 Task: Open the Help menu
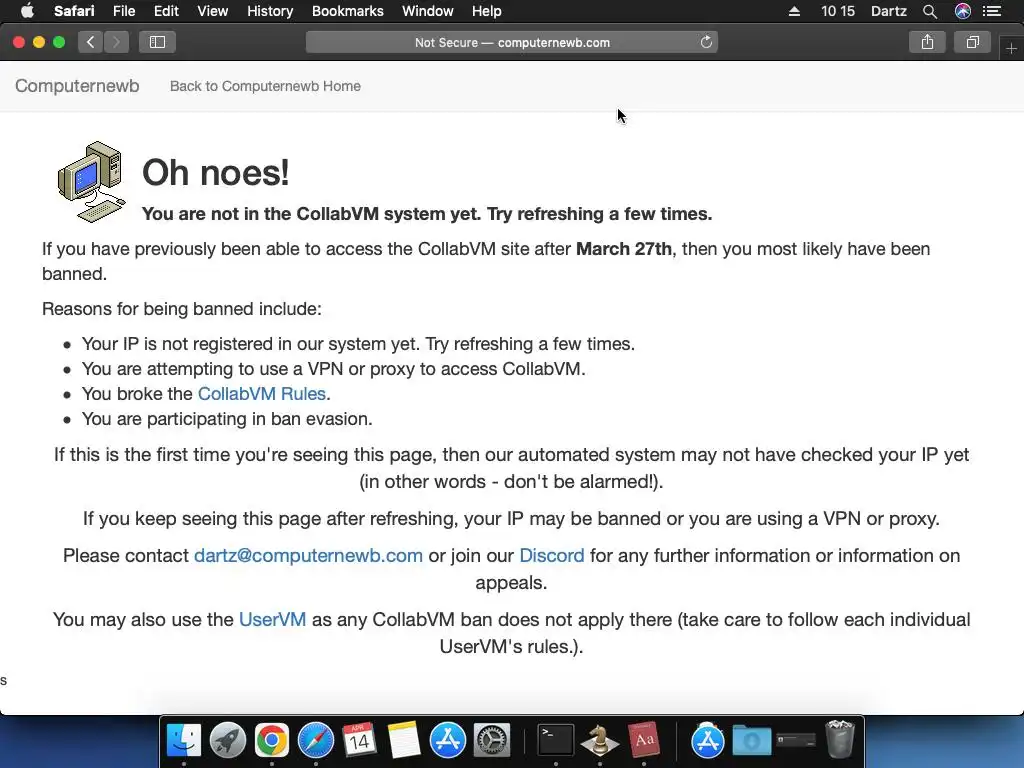pyautogui.click(x=487, y=11)
